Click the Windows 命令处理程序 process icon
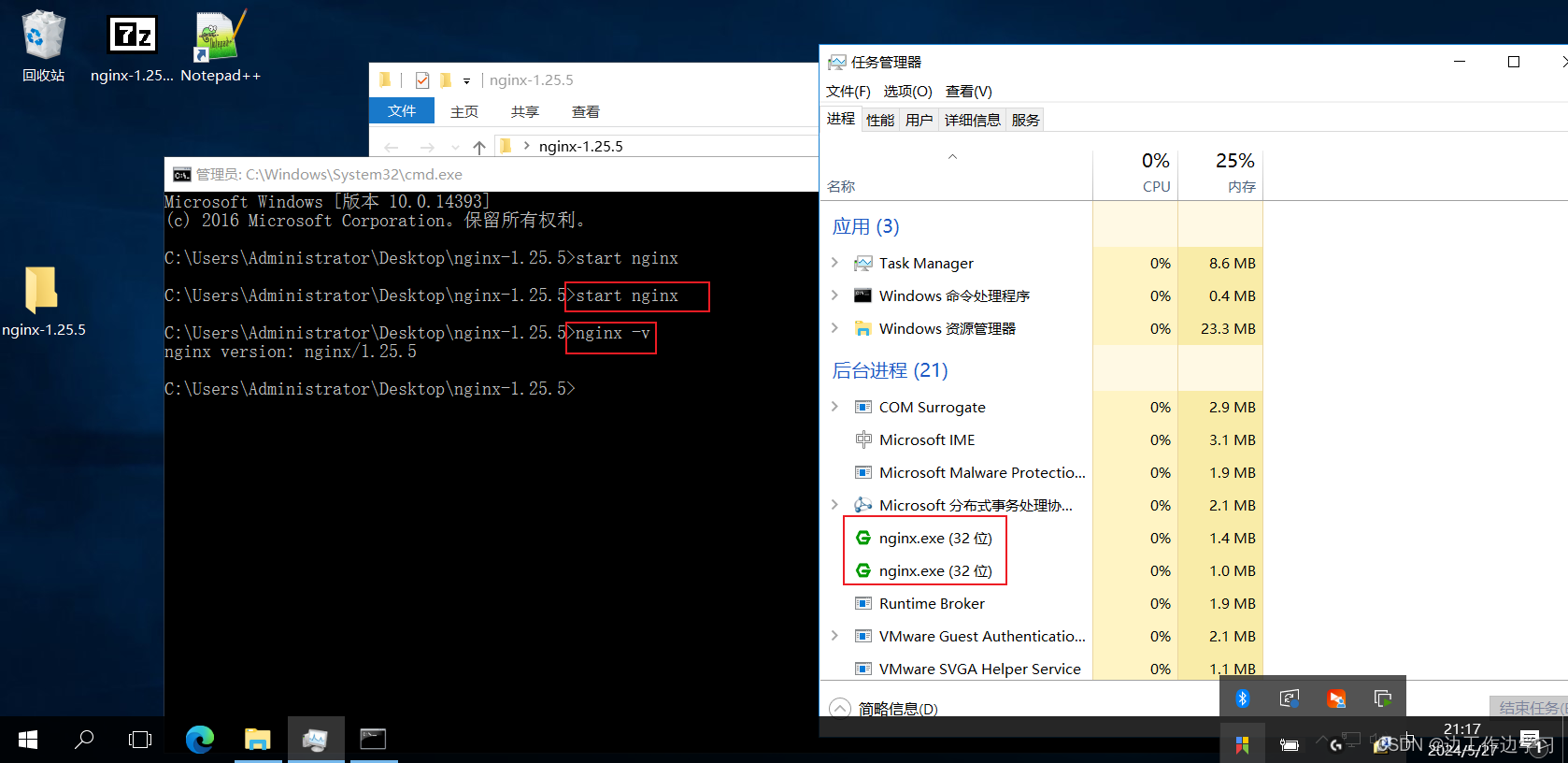 click(863, 296)
